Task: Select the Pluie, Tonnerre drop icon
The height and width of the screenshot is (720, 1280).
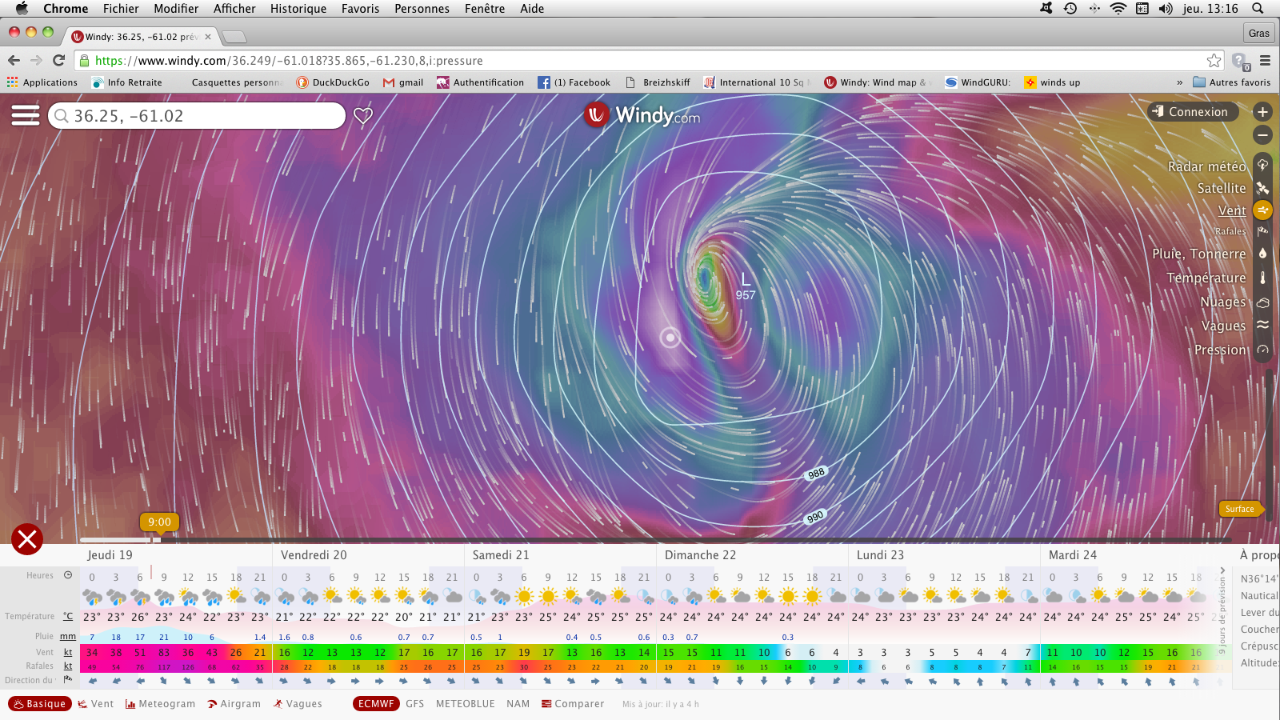Action: coord(1263,254)
